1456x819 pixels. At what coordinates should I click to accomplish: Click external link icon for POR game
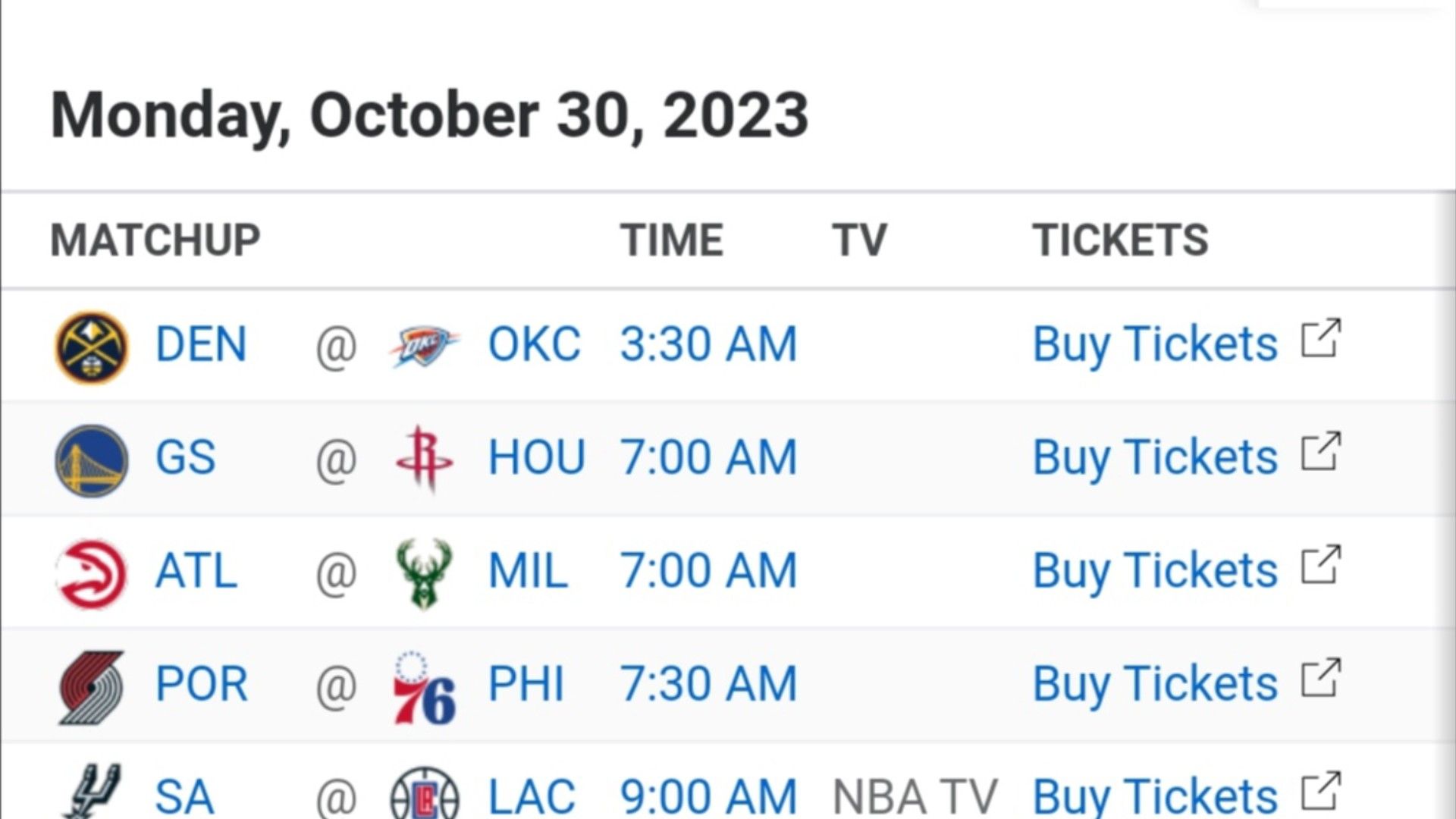[x=1321, y=677]
